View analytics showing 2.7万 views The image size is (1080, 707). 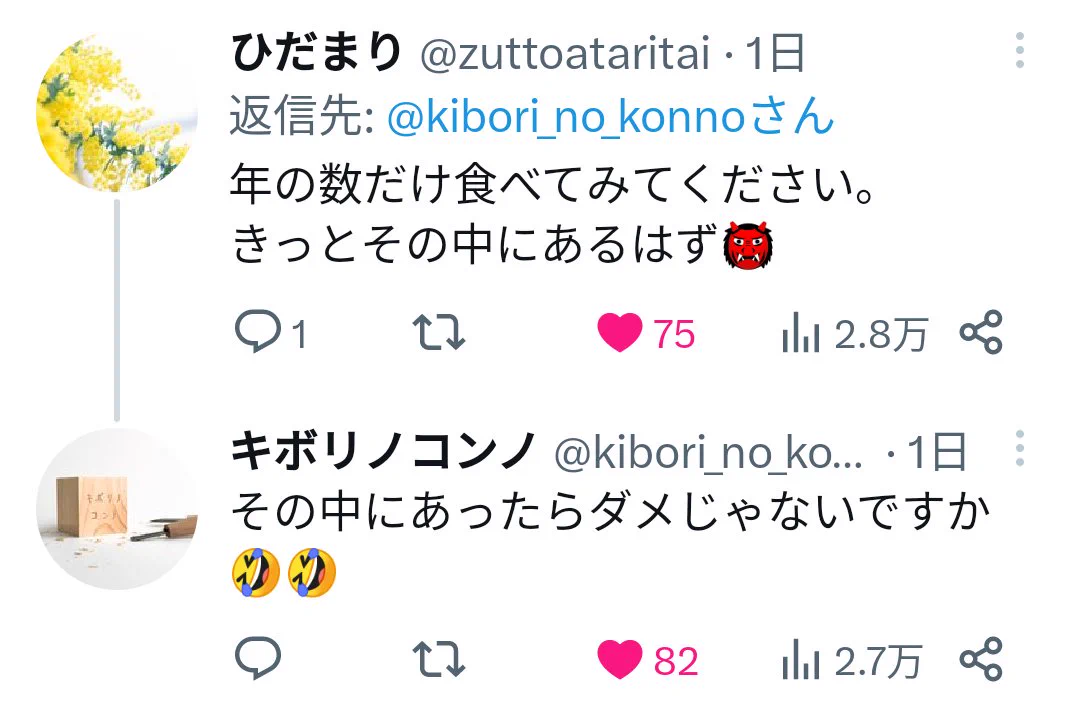point(852,660)
